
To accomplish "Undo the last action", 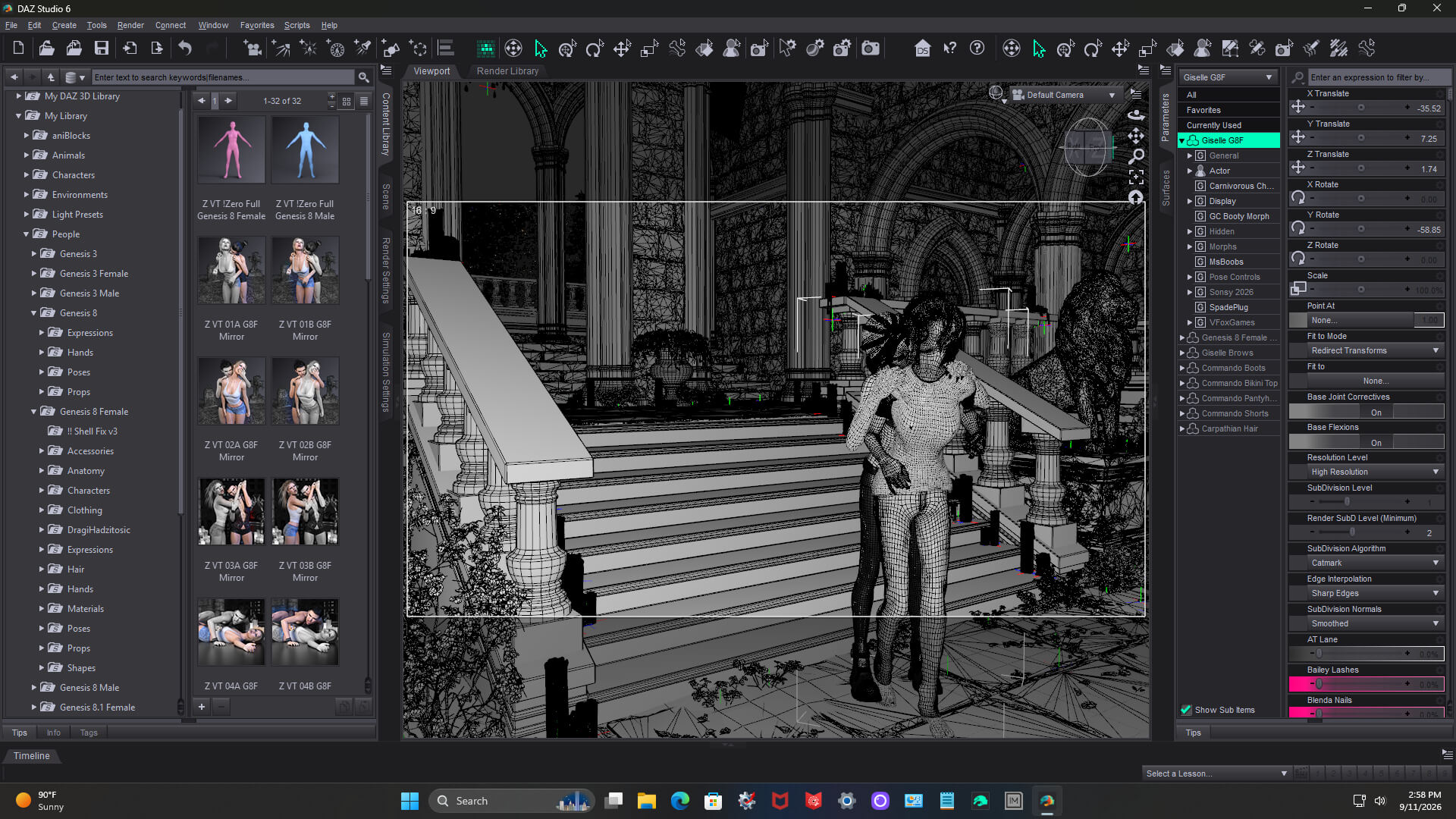I will pyautogui.click(x=185, y=49).
